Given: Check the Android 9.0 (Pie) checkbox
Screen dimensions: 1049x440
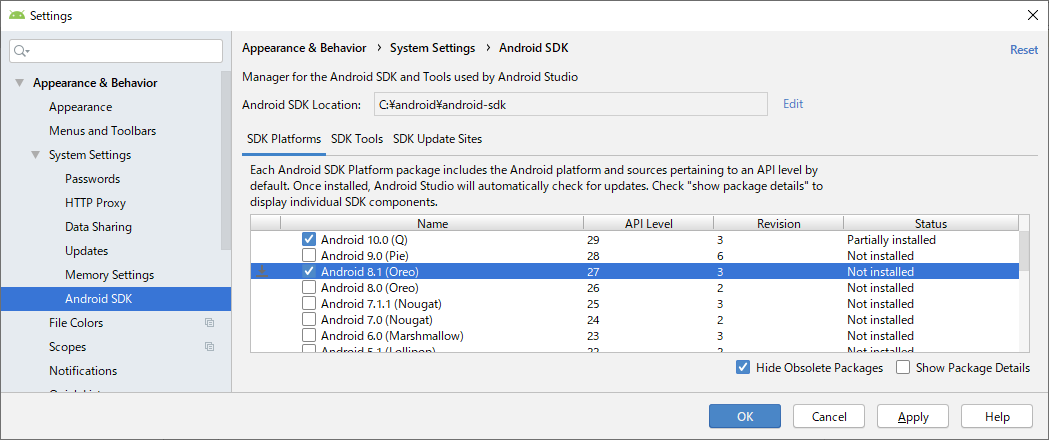Looking at the screenshot, I should 309,256.
